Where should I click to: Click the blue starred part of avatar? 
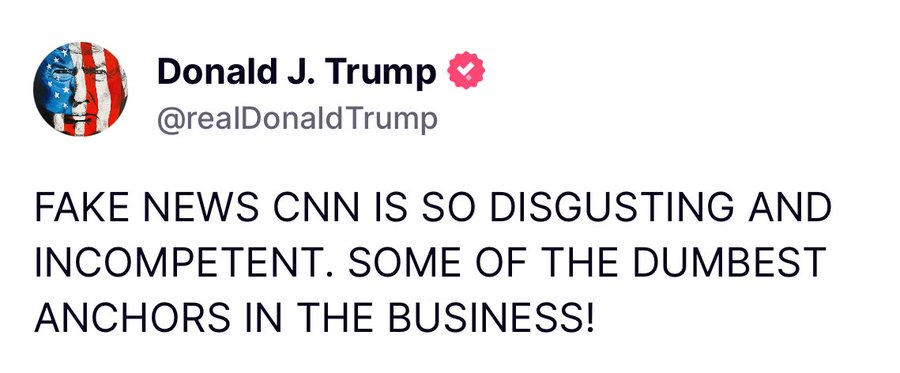tap(56, 77)
